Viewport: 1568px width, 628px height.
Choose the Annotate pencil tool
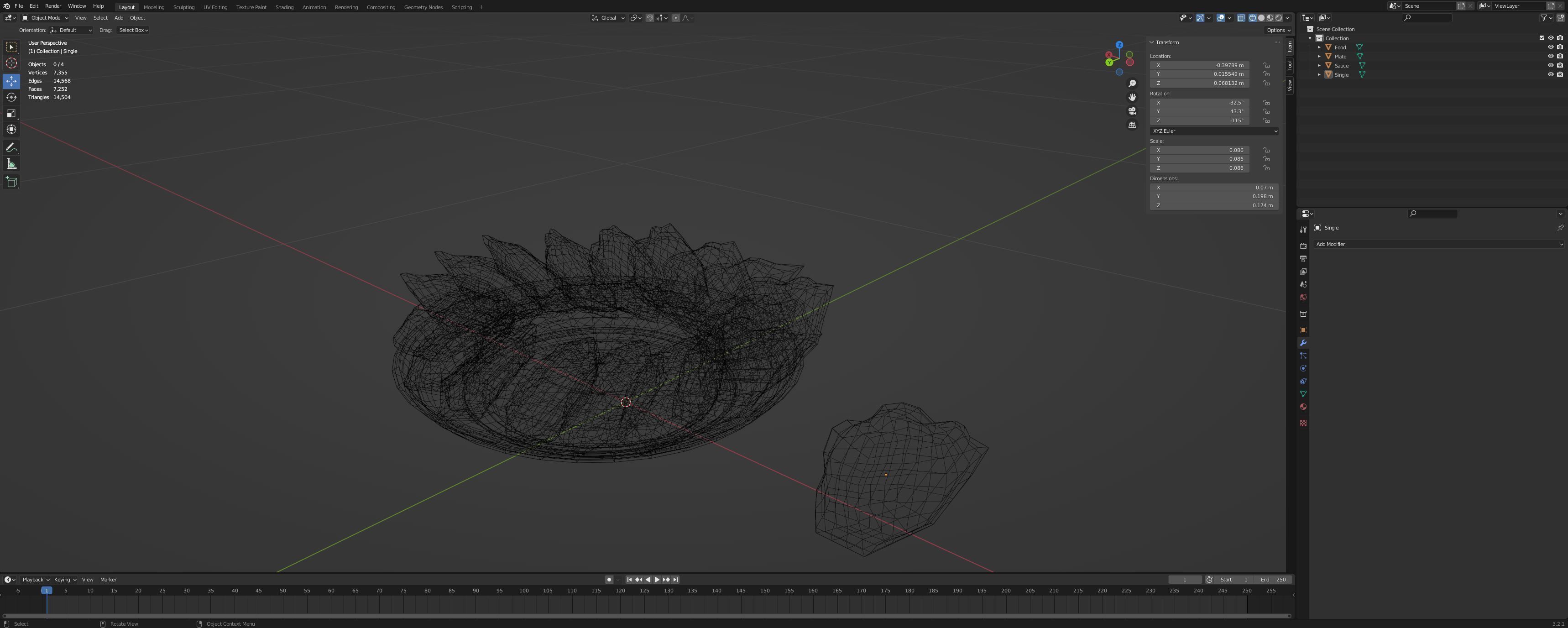pos(11,148)
